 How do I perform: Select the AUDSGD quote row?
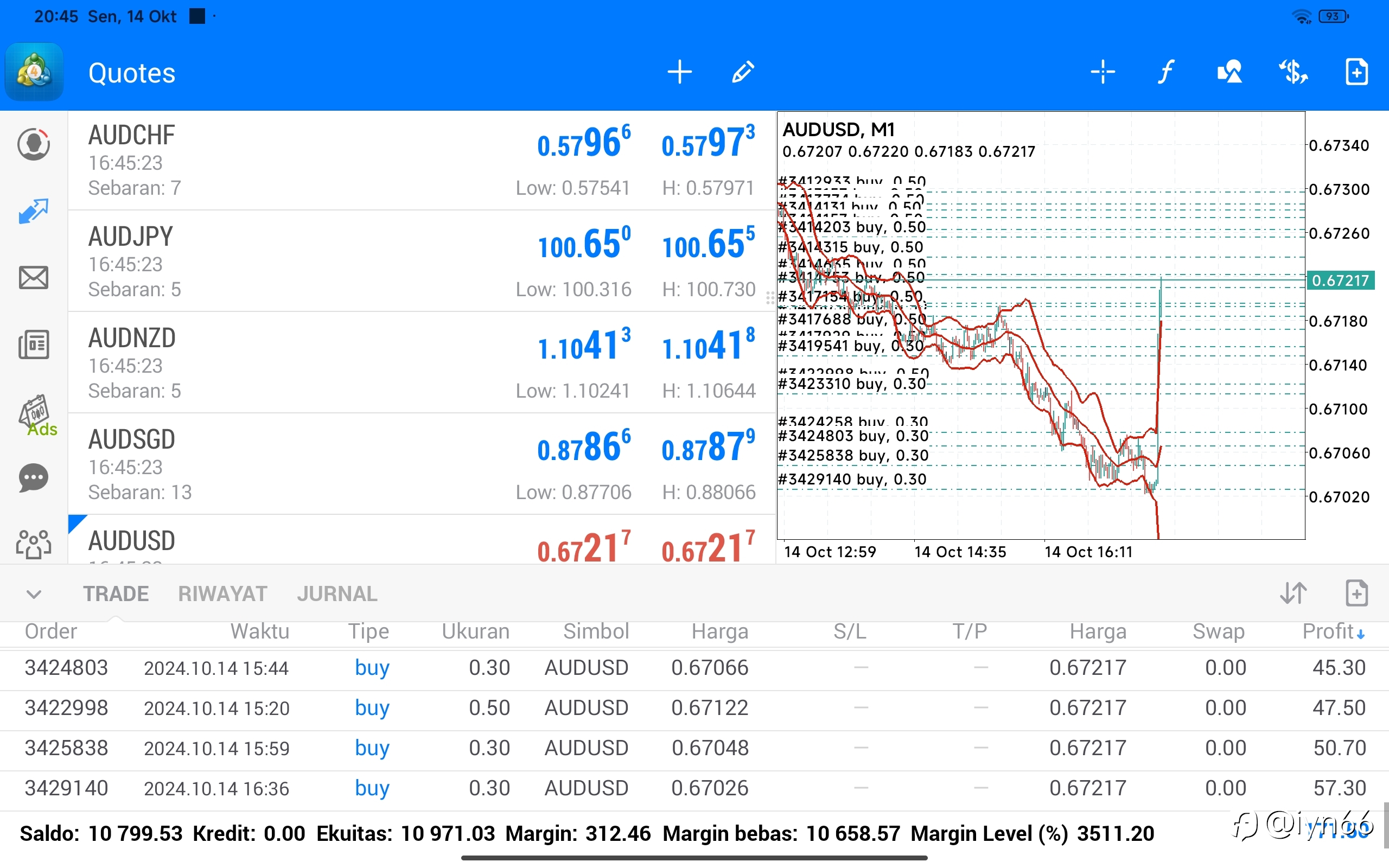click(422, 464)
